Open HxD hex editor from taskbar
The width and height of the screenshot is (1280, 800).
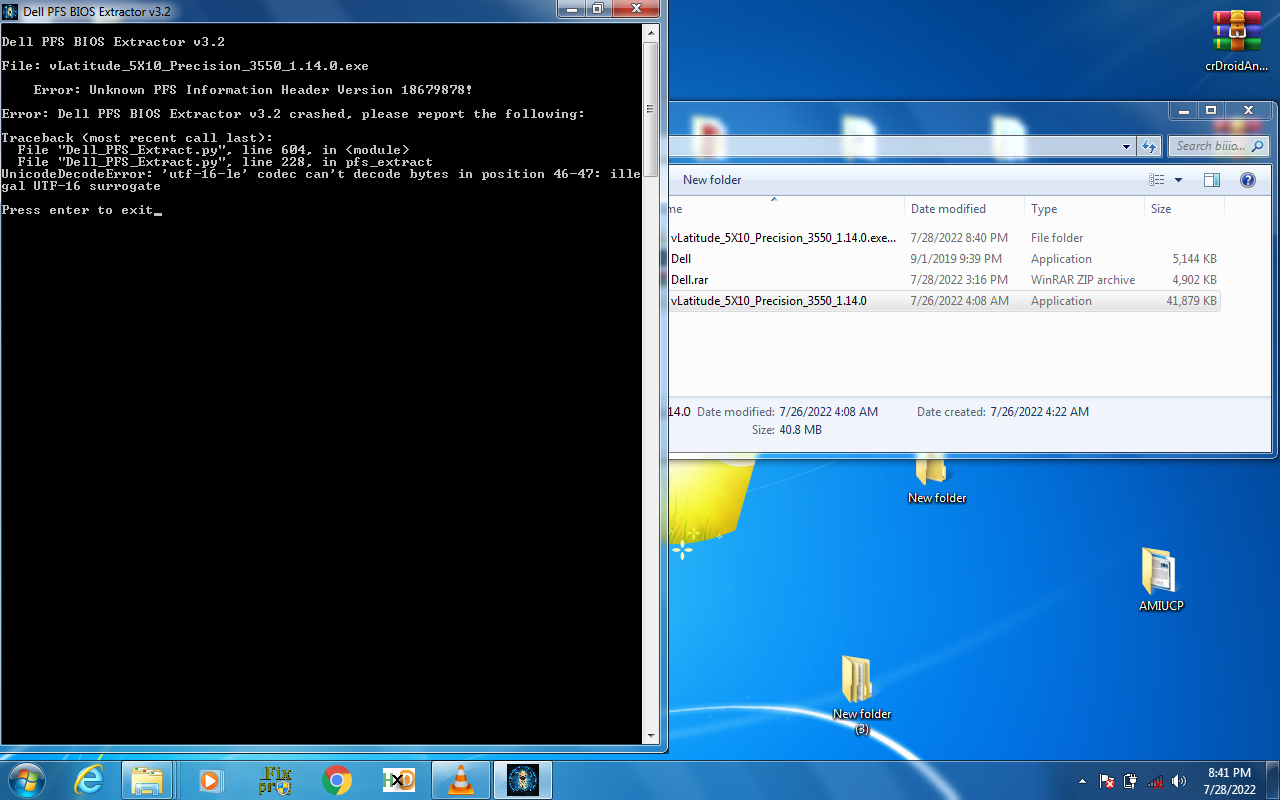(399, 779)
